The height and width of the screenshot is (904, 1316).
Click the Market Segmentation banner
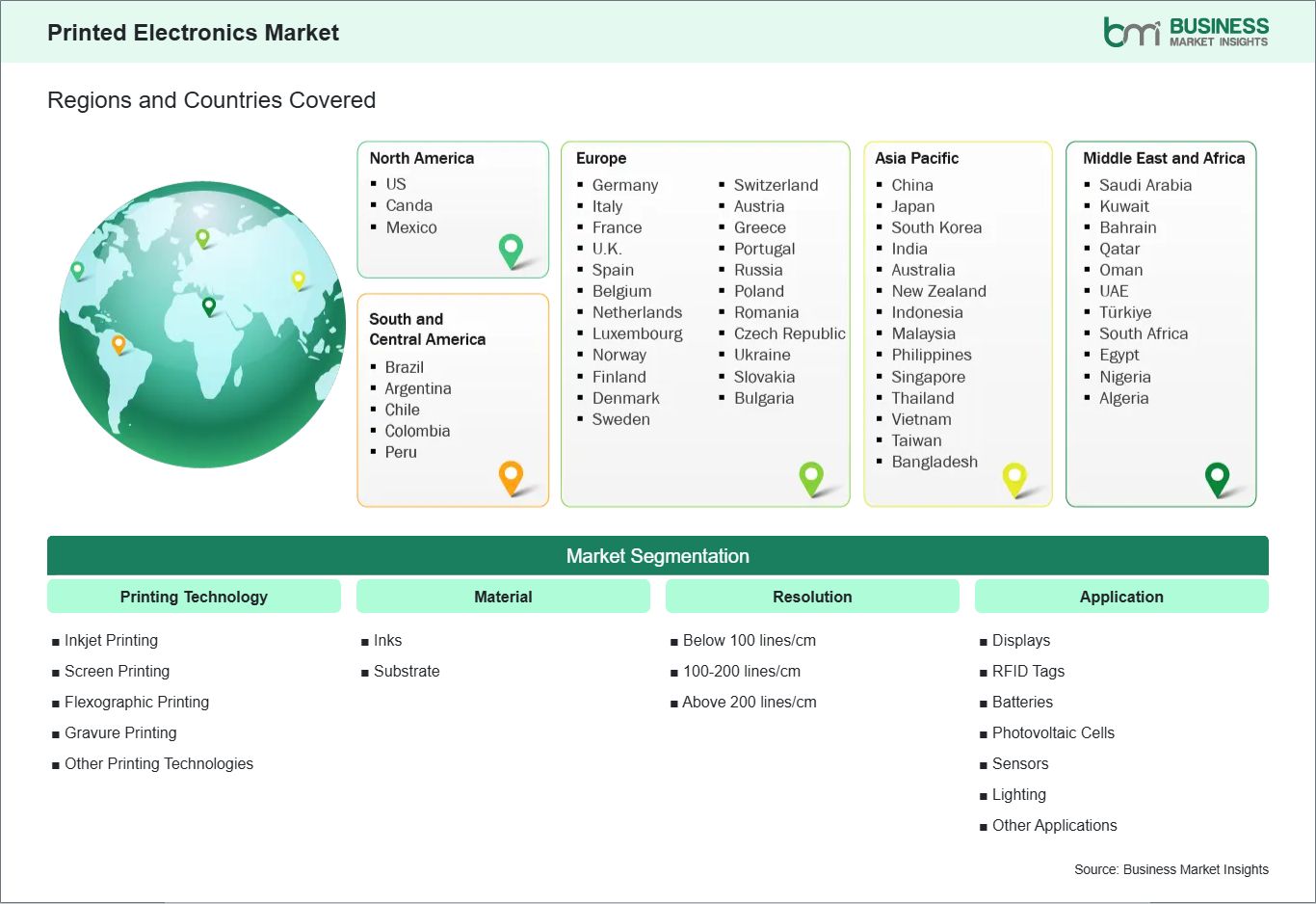[658, 556]
